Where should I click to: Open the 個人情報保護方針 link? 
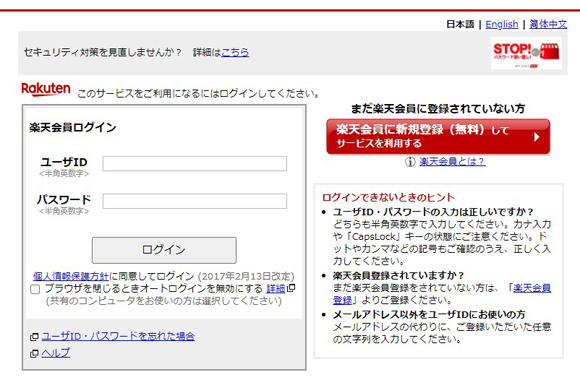pos(71,276)
